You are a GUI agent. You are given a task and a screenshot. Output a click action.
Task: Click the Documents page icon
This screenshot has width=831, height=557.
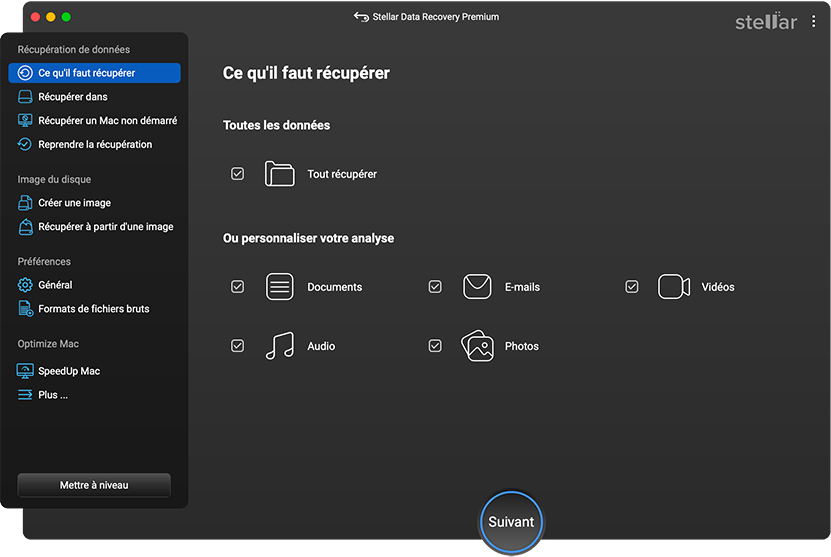tap(279, 287)
